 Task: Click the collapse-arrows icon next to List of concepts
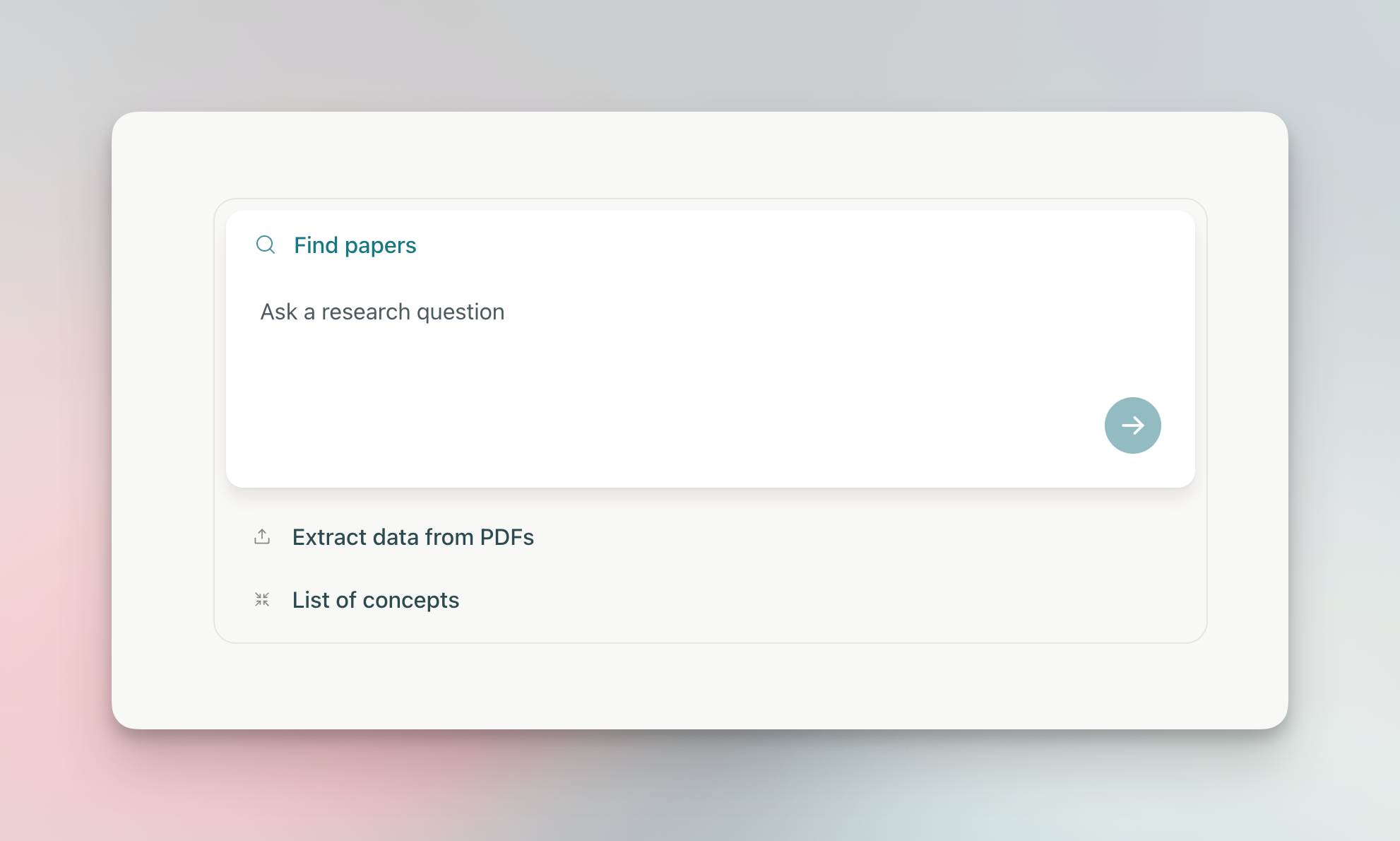coord(262,600)
